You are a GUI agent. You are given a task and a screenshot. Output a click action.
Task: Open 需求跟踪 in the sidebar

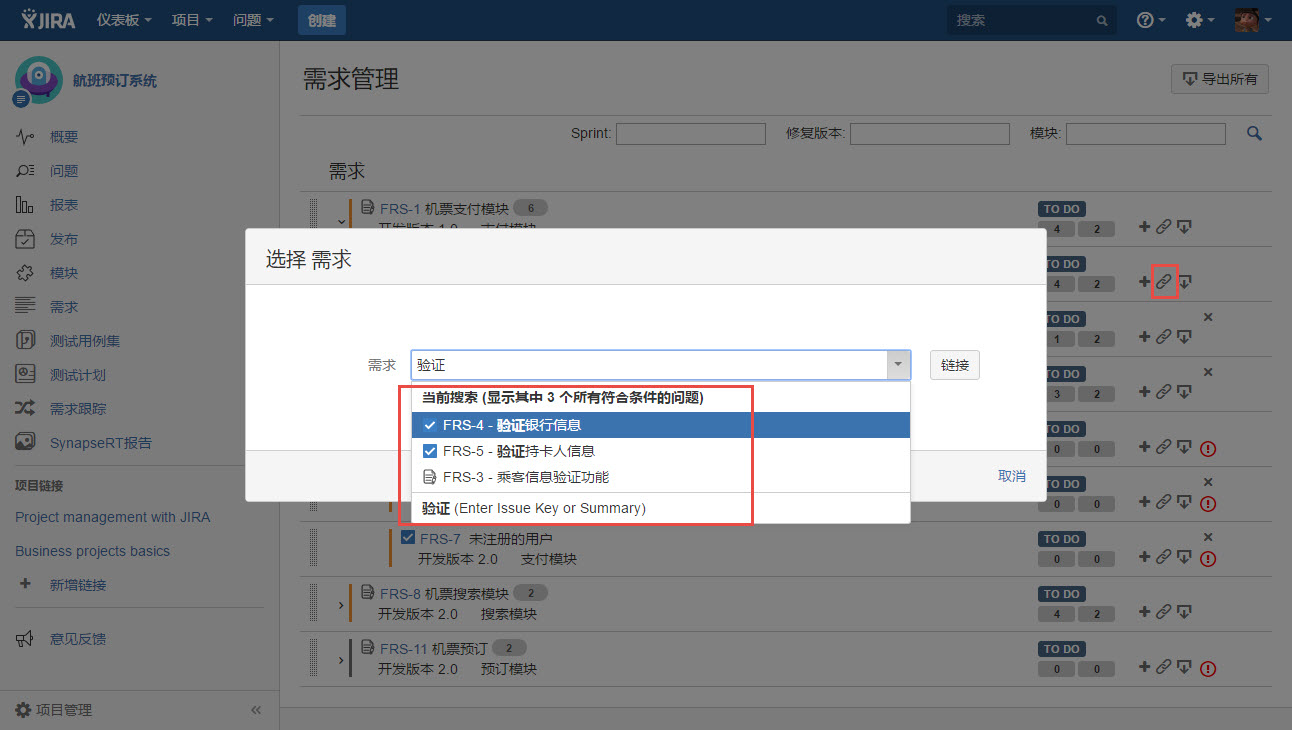pos(78,409)
